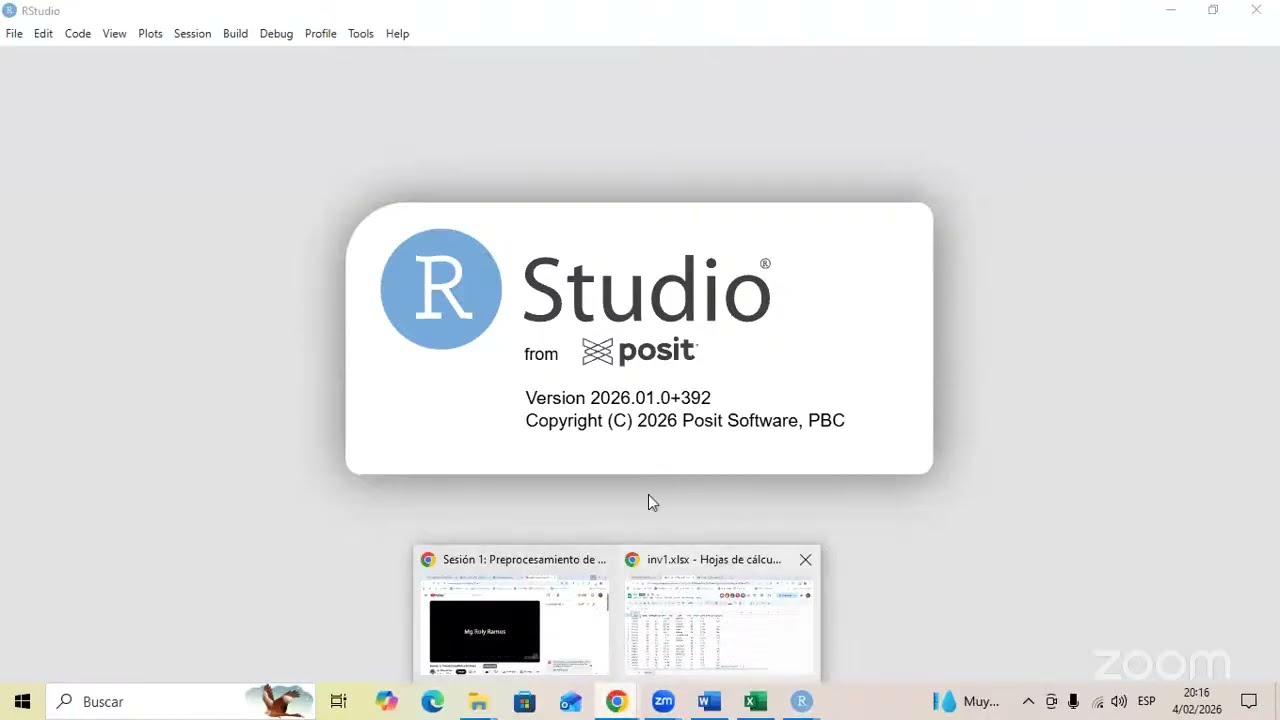The width and height of the screenshot is (1280, 720).
Task: Restore down the RStudio window
Action: (x=1213, y=10)
